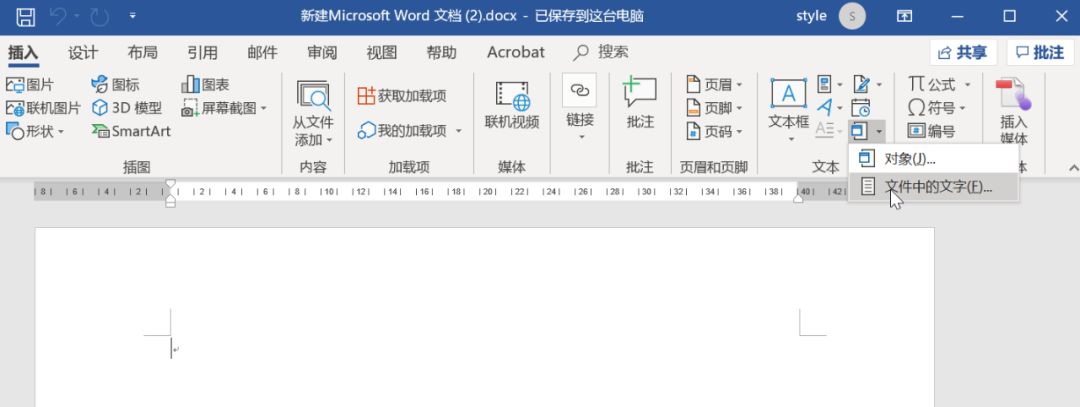Viewport: 1080px width, 407px height.
Task: Open the 文本框 text box menu
Action: tap(789, 110)
